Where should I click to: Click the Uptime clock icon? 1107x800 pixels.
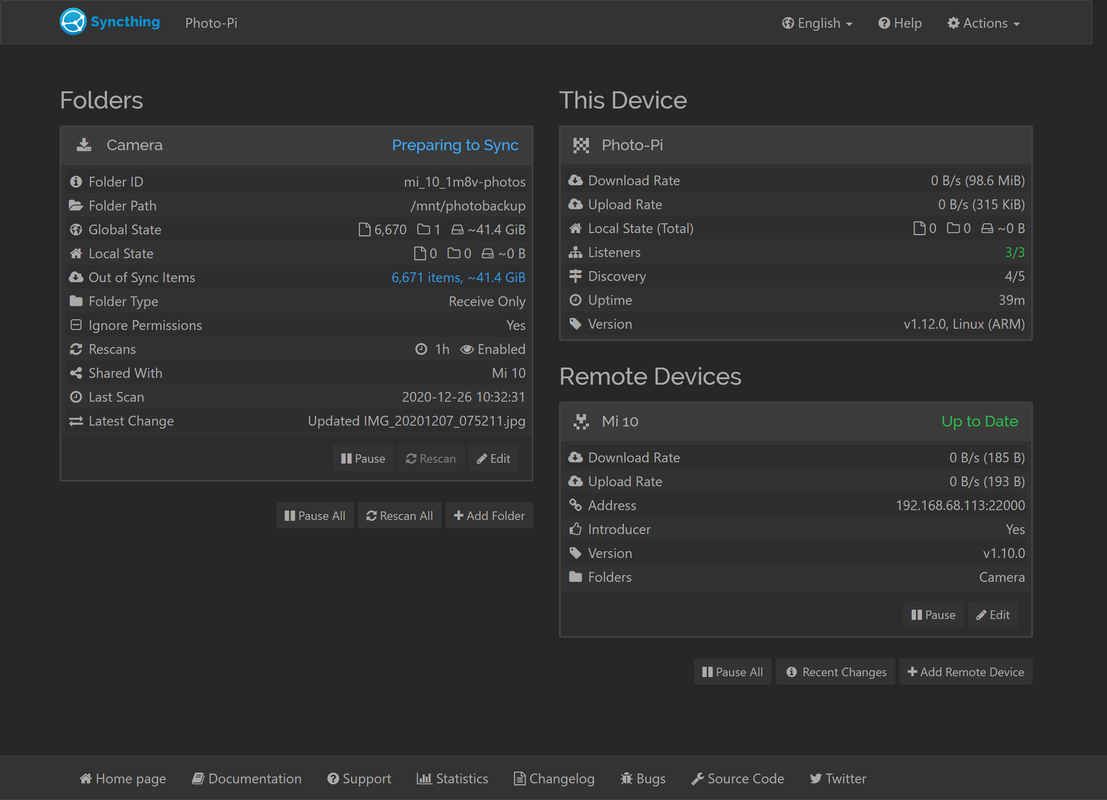[575, 300]
